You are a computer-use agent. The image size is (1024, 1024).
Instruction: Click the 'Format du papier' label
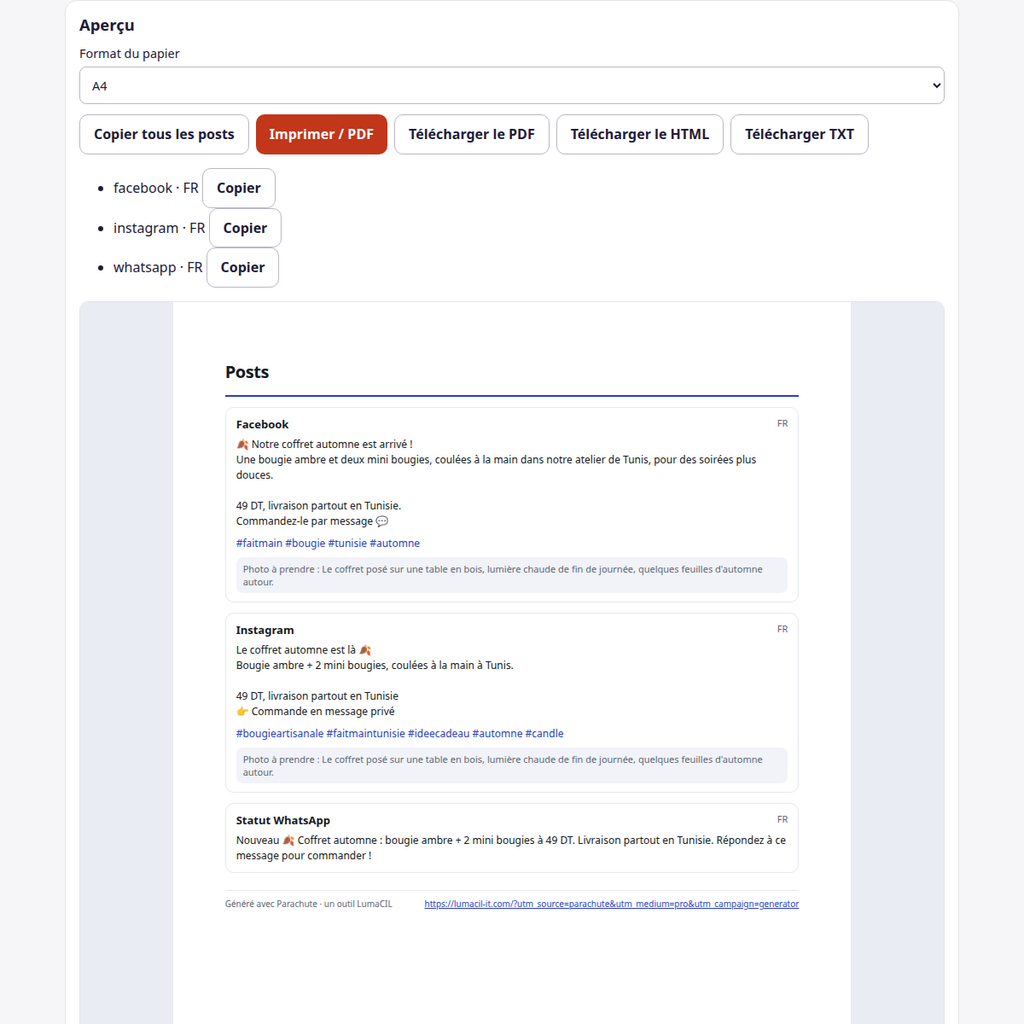tap(129, 54)
